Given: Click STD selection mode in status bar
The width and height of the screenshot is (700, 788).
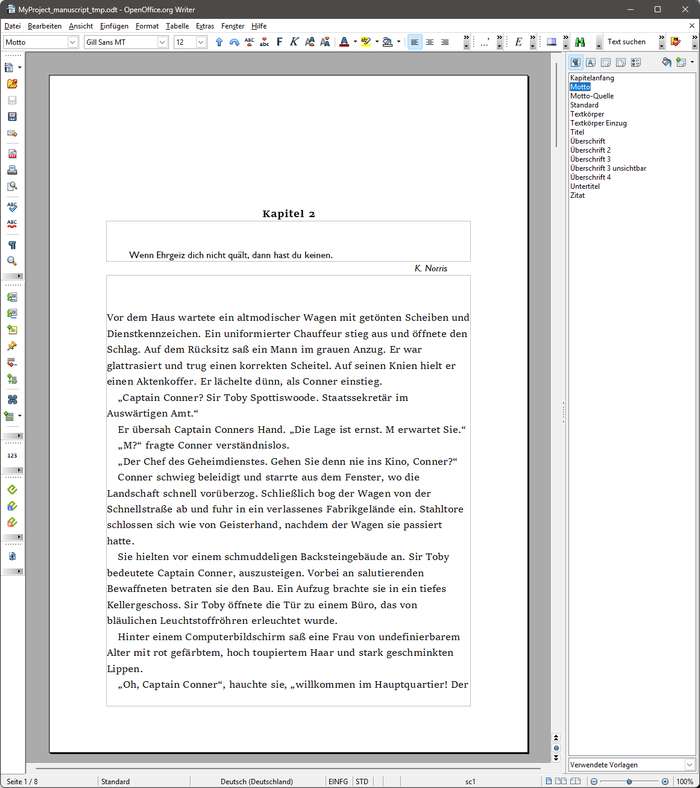Looking at the screenshot, I should (362, 781).
